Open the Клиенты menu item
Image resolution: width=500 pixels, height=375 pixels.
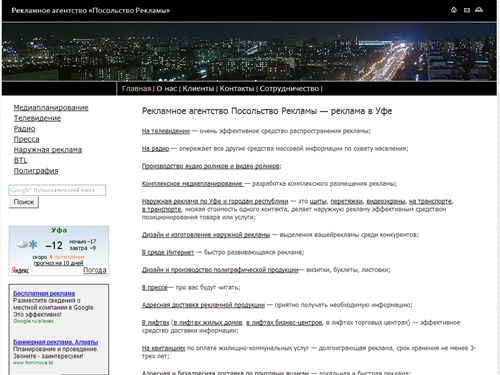point(198,89)
